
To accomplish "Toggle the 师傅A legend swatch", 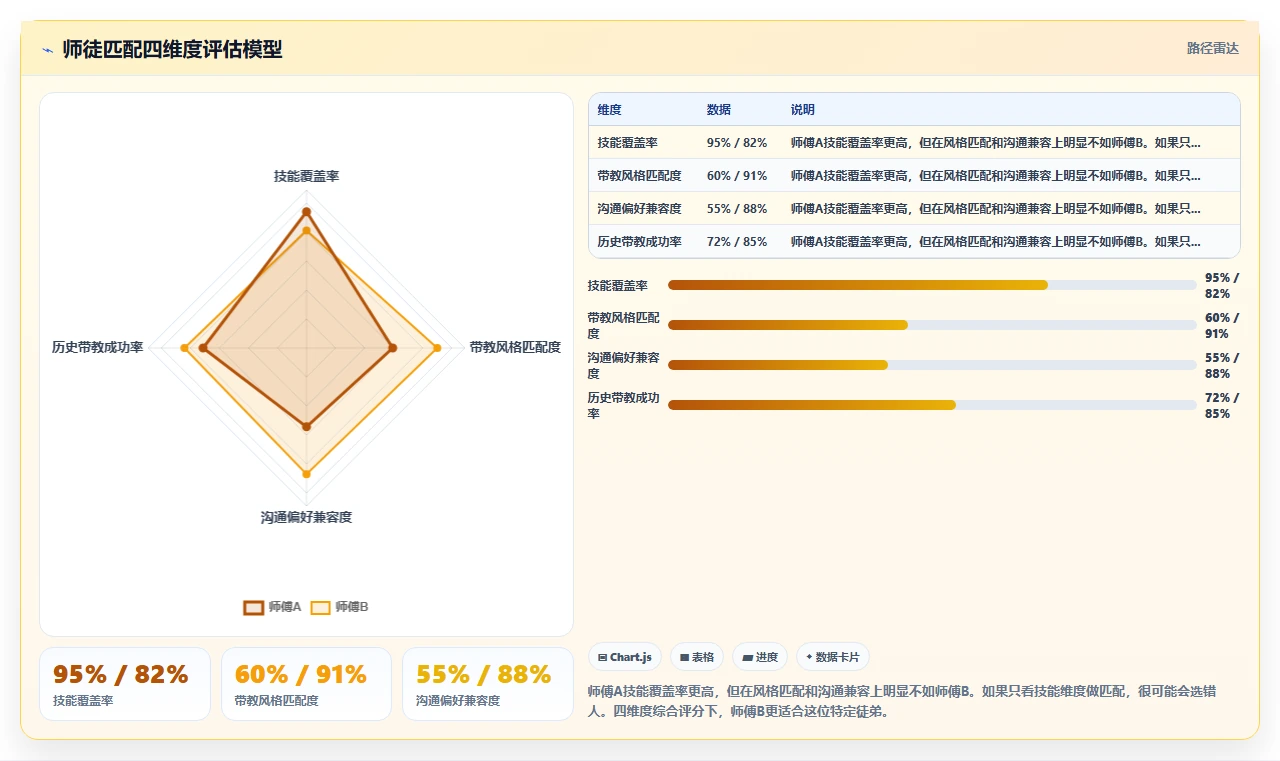I will tap(254, 607).
